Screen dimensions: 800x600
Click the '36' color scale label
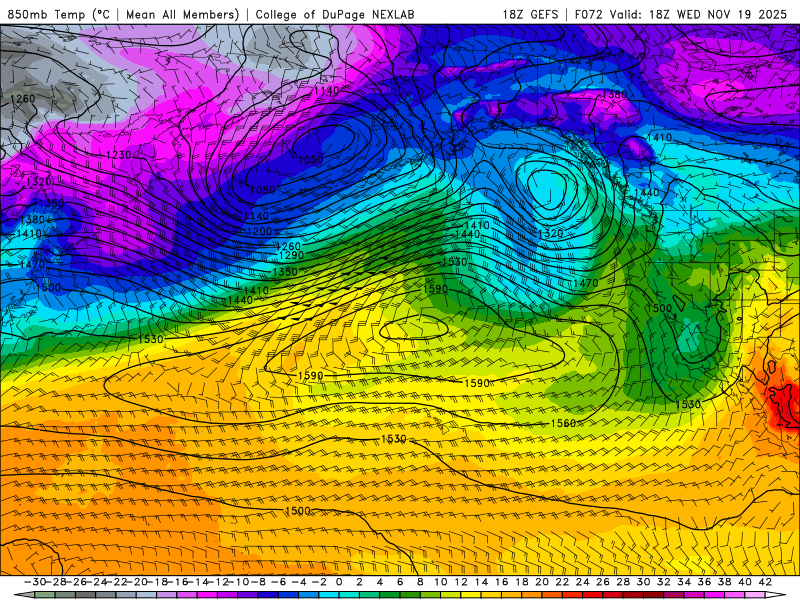pyautogui.click(x=705, y=582)
